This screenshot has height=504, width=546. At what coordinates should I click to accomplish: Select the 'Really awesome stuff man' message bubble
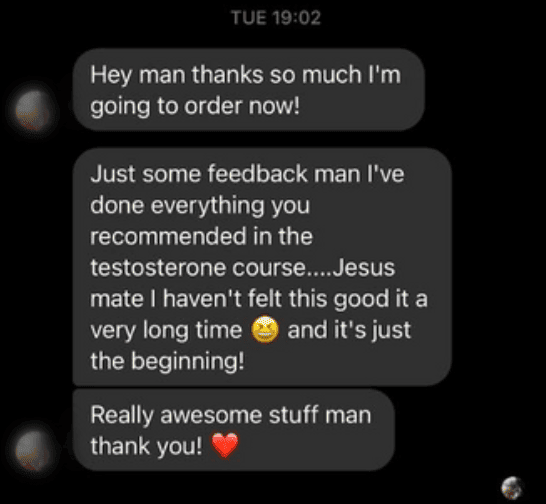(x=234, y=430)
